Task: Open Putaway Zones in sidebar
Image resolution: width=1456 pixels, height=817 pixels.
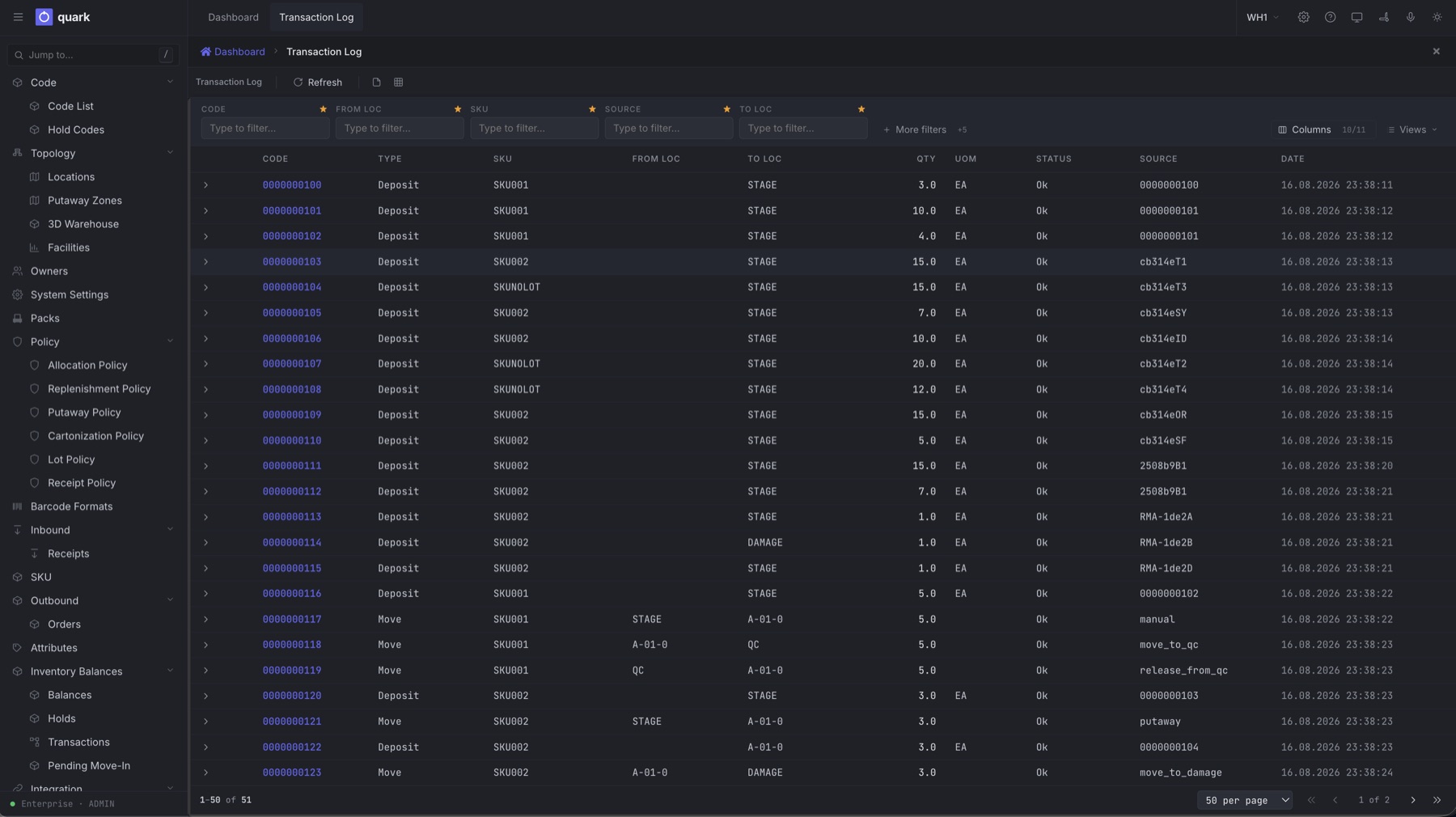Action: pyautogui.click(x=85, y=201)
